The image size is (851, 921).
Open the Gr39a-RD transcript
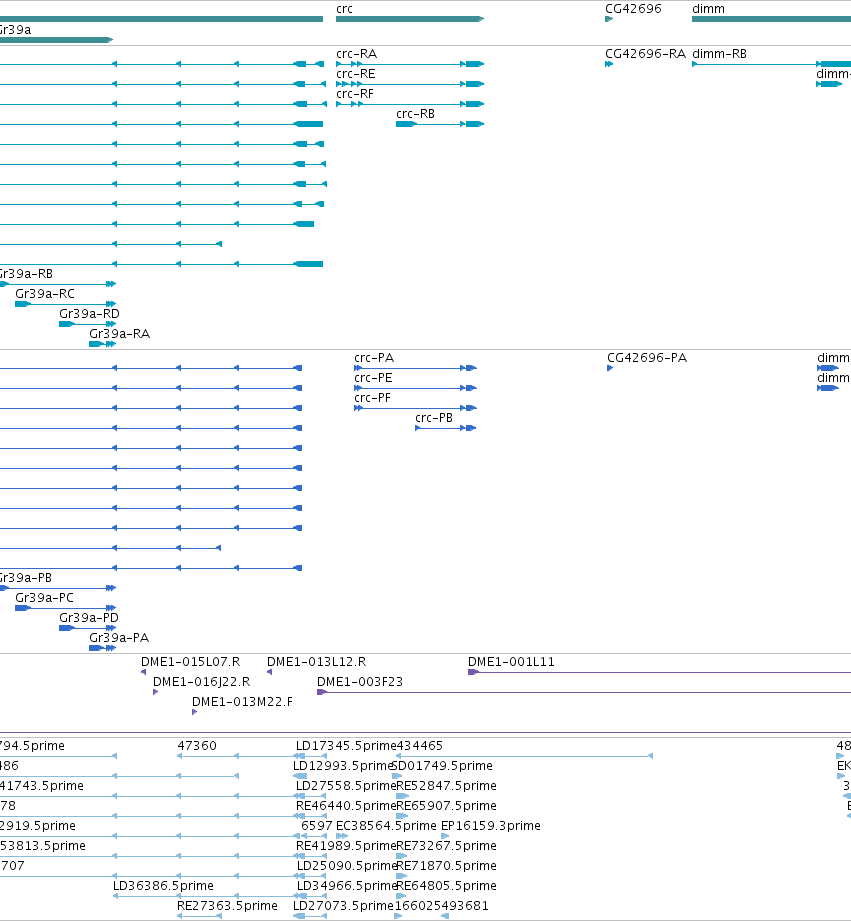88,324
